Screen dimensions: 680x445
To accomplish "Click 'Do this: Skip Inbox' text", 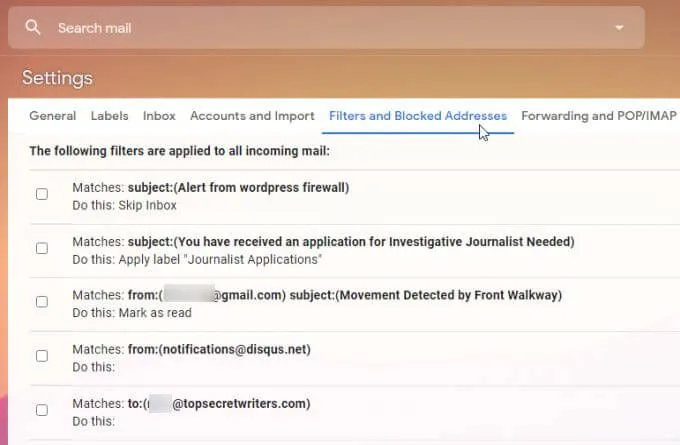I will click(x=124, y=205).
